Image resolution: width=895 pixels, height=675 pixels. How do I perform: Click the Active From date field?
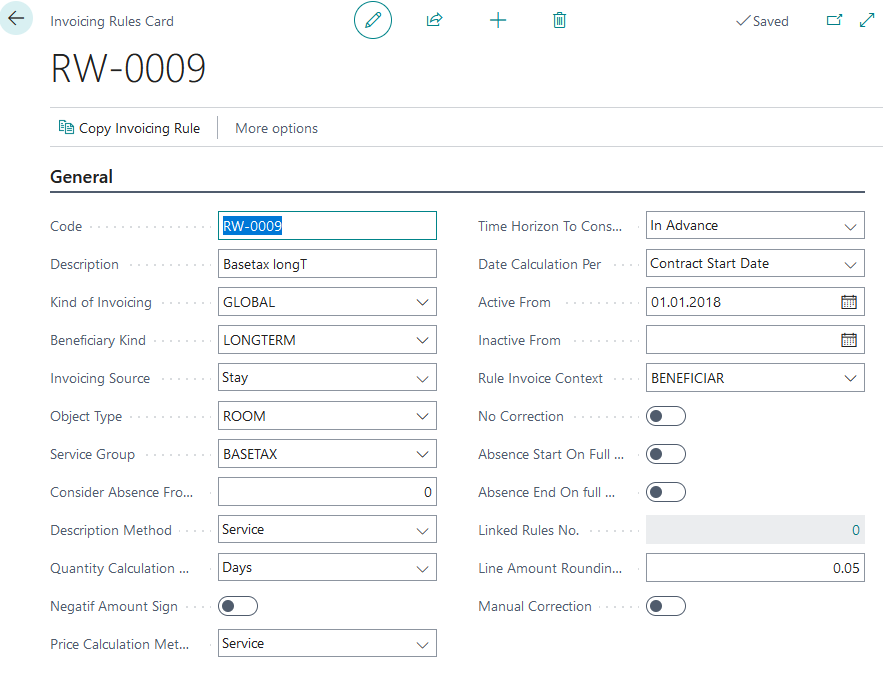pyautogui.click(x=755, y=302)
